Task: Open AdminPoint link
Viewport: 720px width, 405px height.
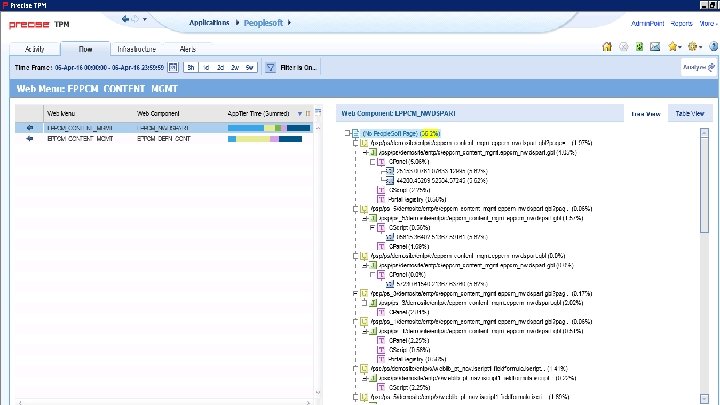Action: (647, 23)
